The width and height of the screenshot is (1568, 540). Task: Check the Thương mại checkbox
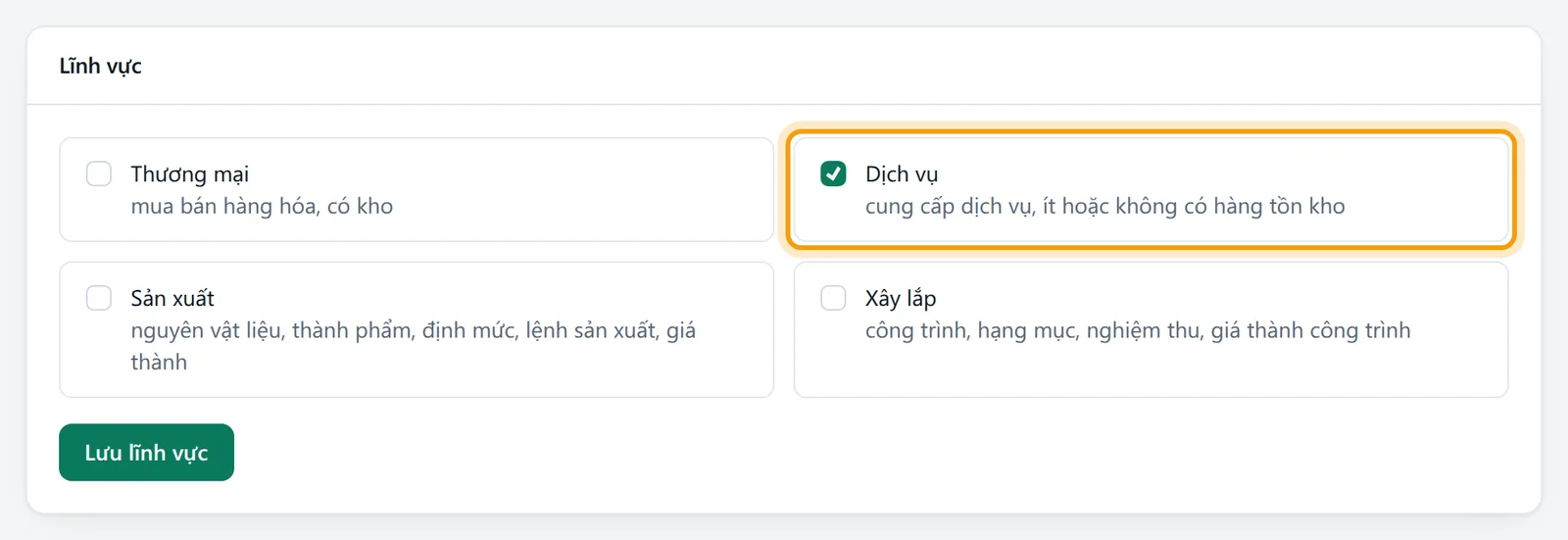pos(99,173)
